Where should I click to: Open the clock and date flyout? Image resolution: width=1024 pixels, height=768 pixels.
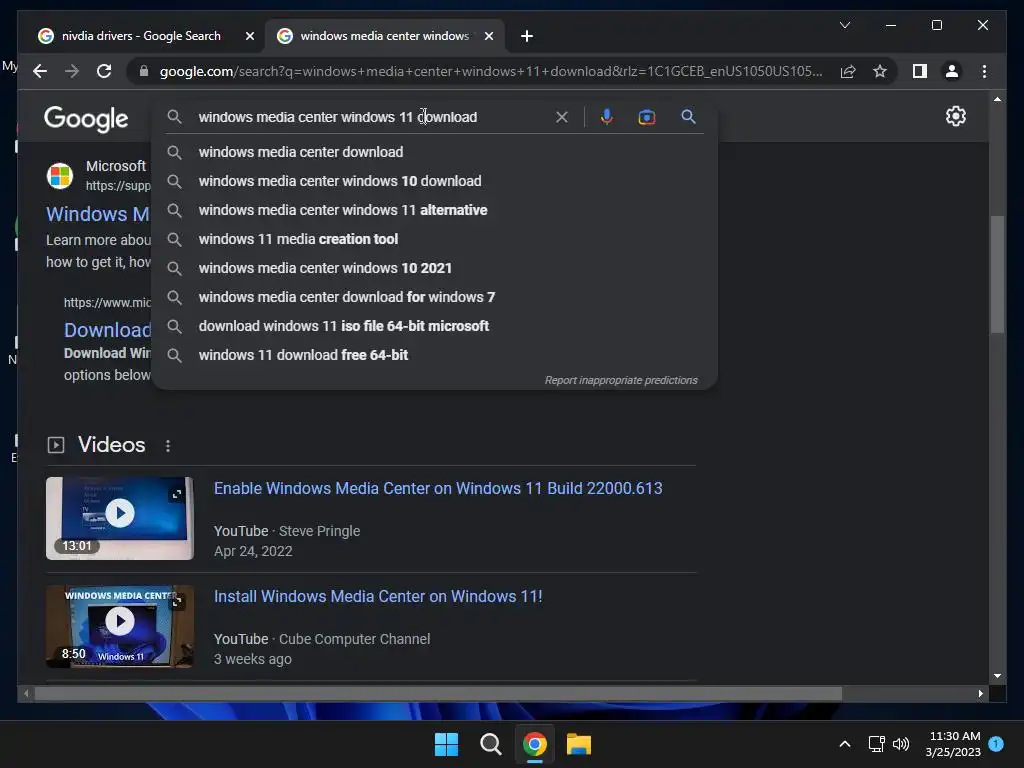[953, 744]
